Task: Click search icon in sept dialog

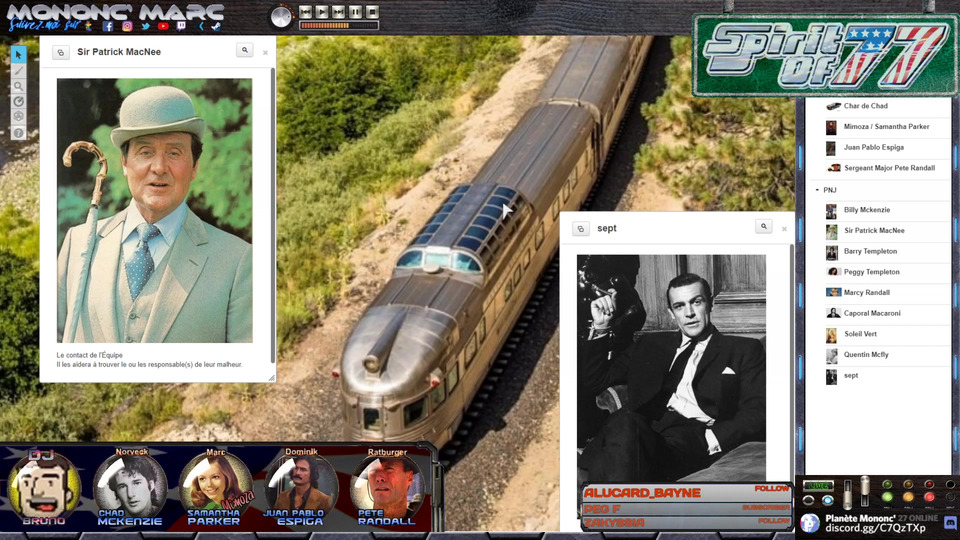Action: (763, 227)
